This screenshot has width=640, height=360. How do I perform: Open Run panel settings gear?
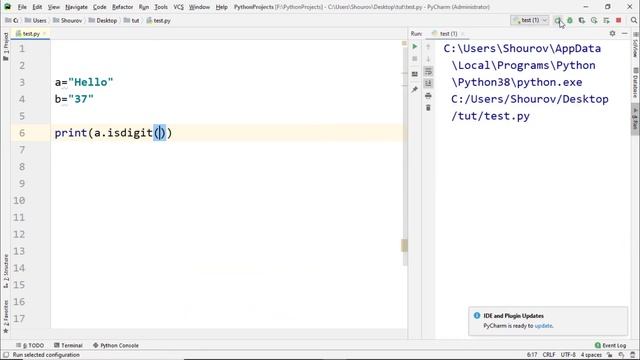pyautogui.click(x=612, y=33)
